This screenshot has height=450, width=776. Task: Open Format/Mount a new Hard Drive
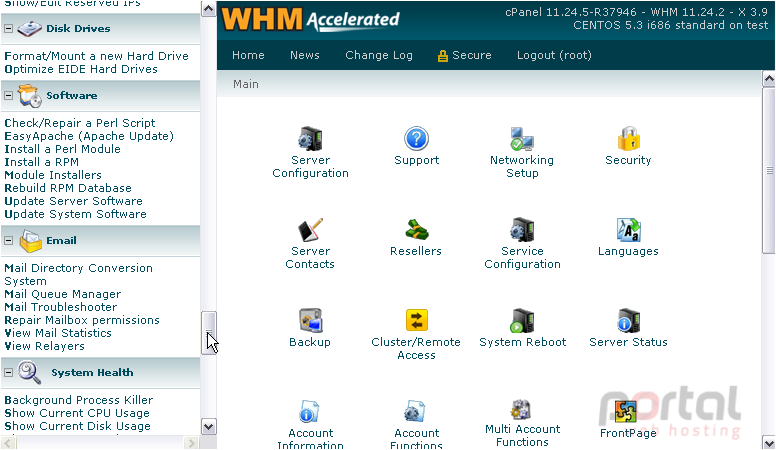click(x=97, y=56)
